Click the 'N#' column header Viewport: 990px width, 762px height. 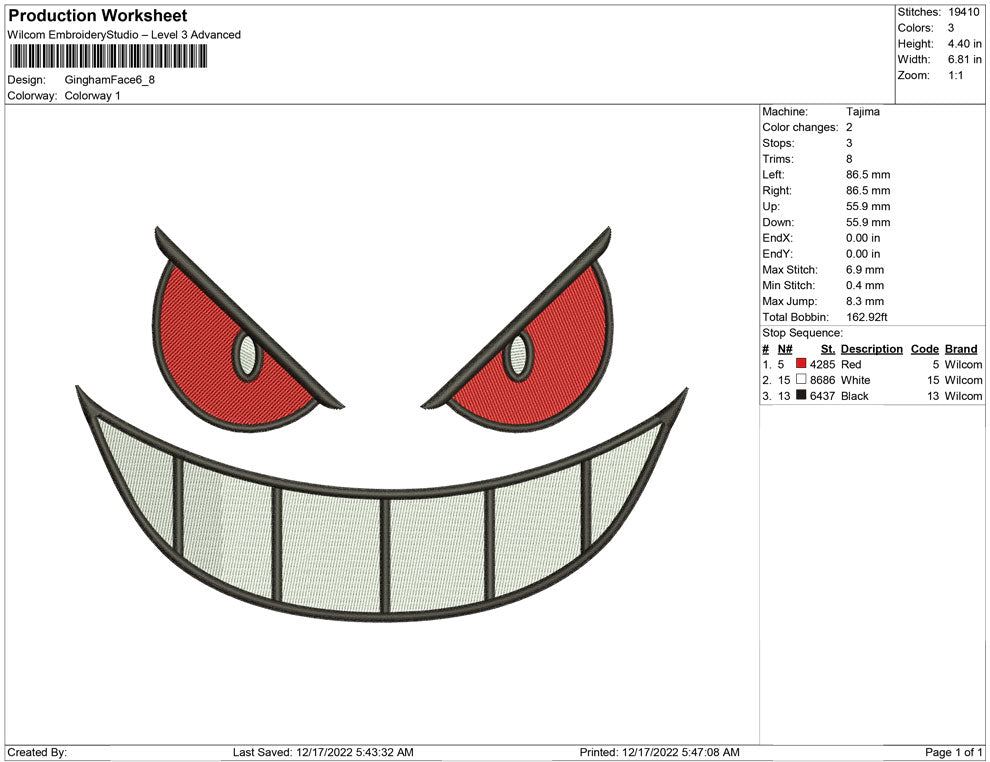pos(785,348)
